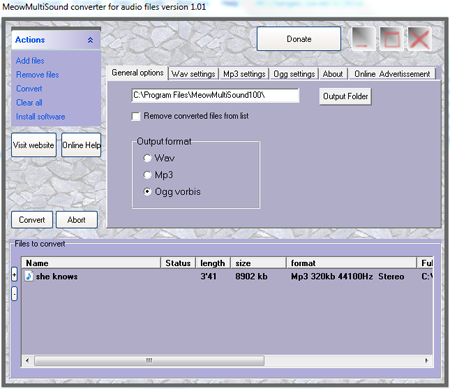450x389 pixels.
Task: Click the Output Folder button
Action: (x=345, y=96)
